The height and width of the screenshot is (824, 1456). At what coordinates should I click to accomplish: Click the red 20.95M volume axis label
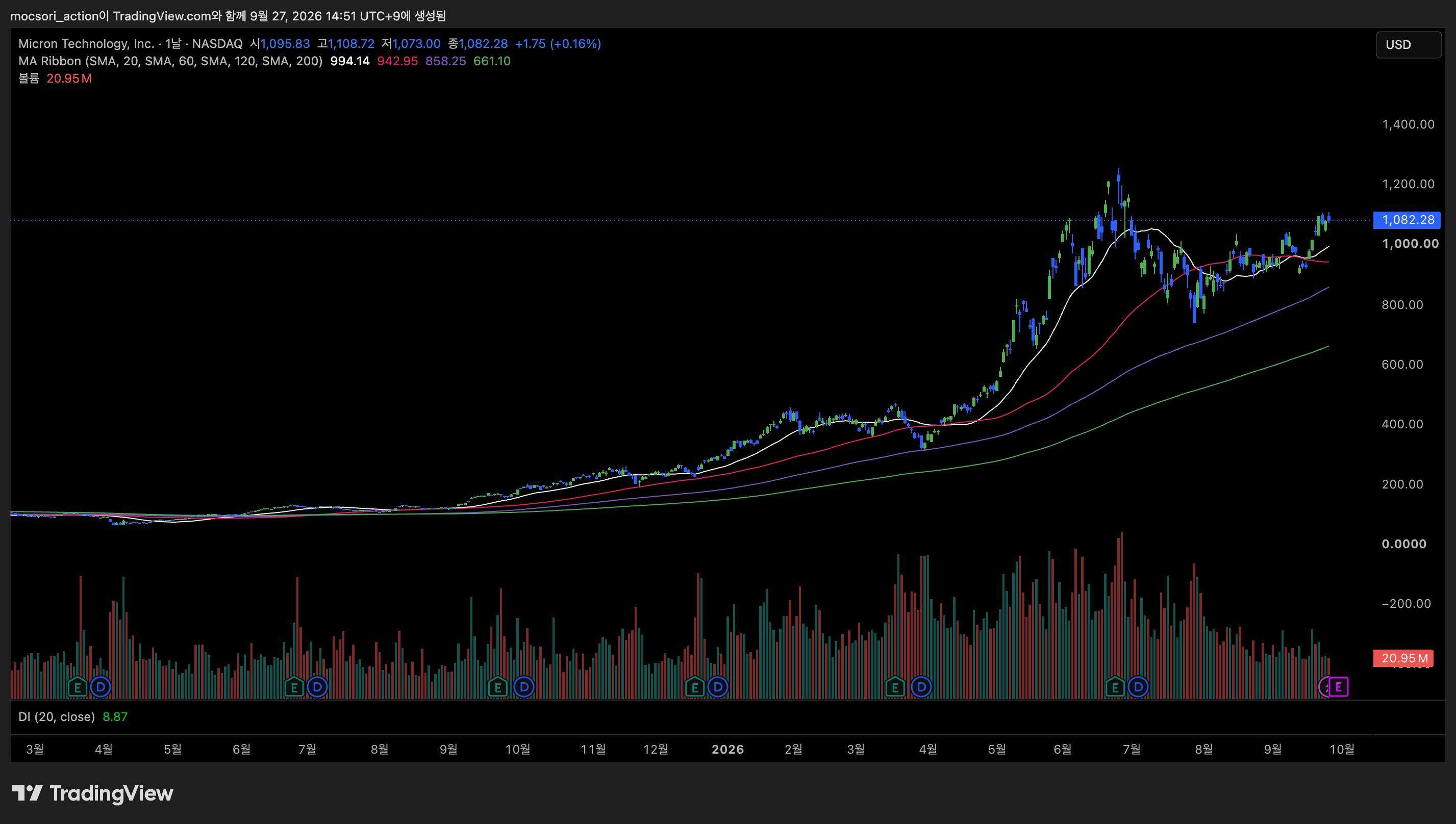(1403, 658)
